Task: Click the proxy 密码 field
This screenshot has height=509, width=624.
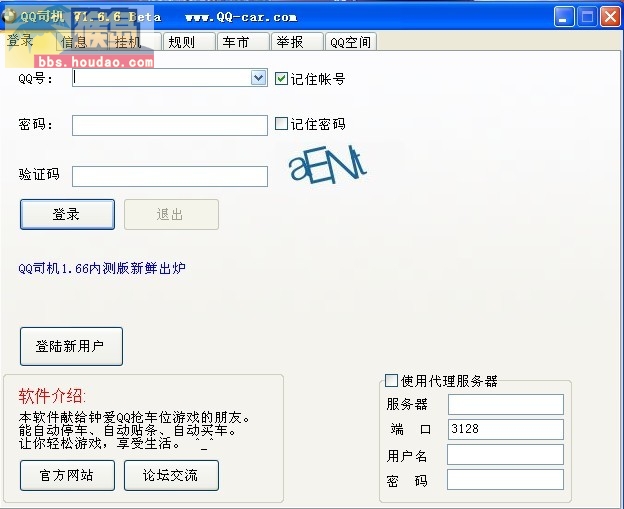Action: (x=505, y=480)
